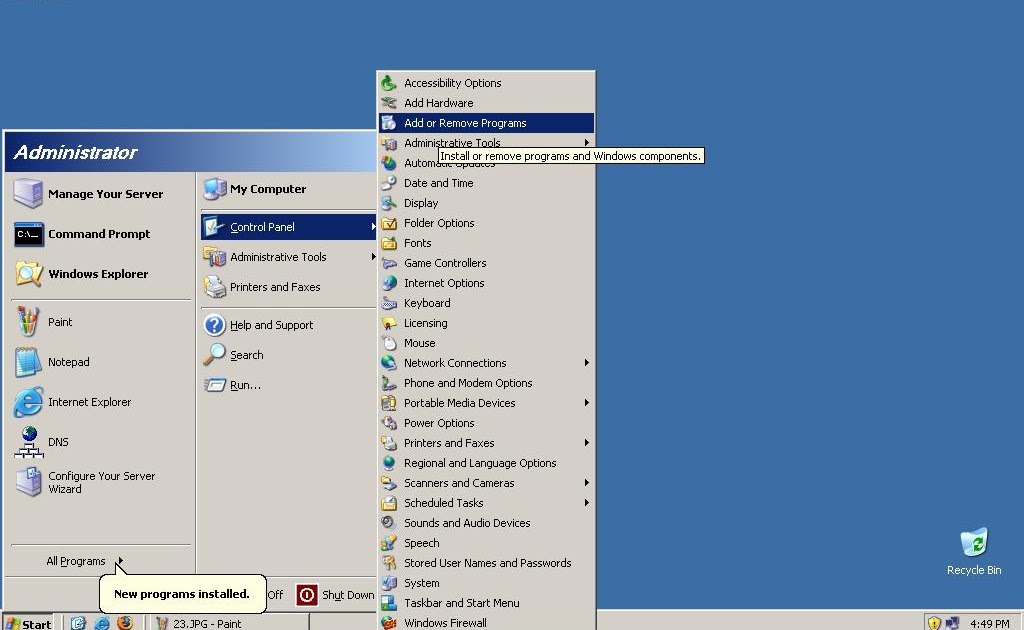Open the Mouse icon
This screenshot has height=630, width=1024.
(389, 343)
